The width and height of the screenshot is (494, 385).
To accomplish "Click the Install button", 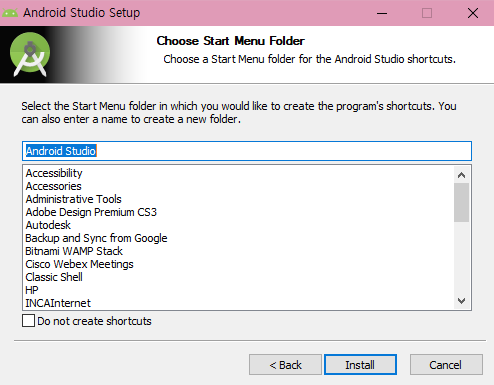I will tap(360, 365).
